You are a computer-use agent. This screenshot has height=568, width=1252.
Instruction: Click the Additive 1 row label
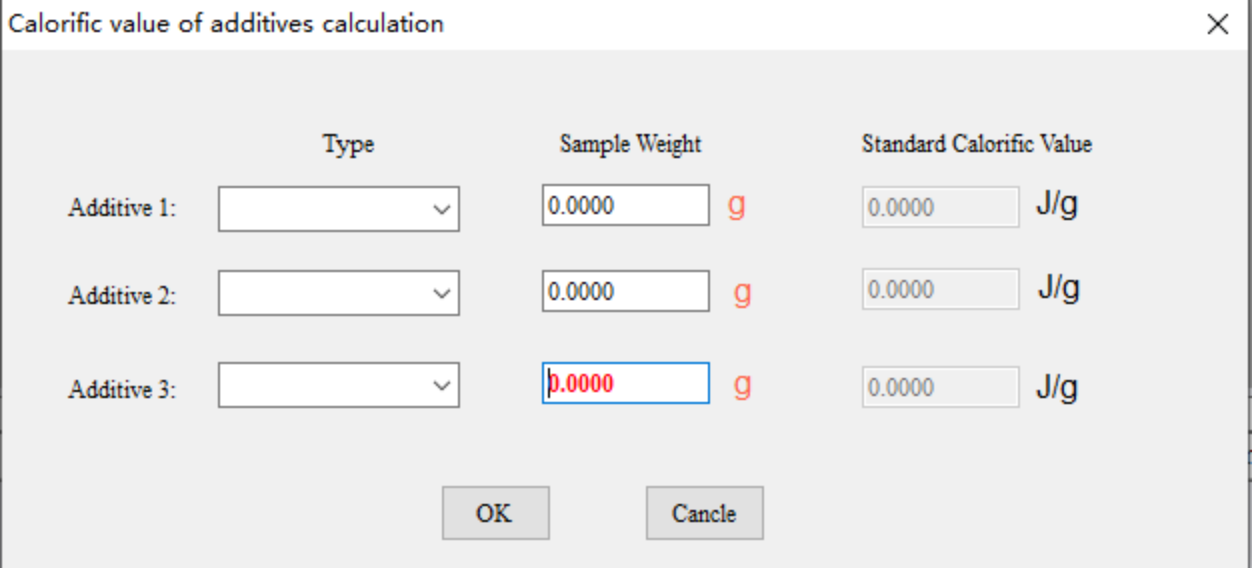pyautogui.click(x=122, y=209)
